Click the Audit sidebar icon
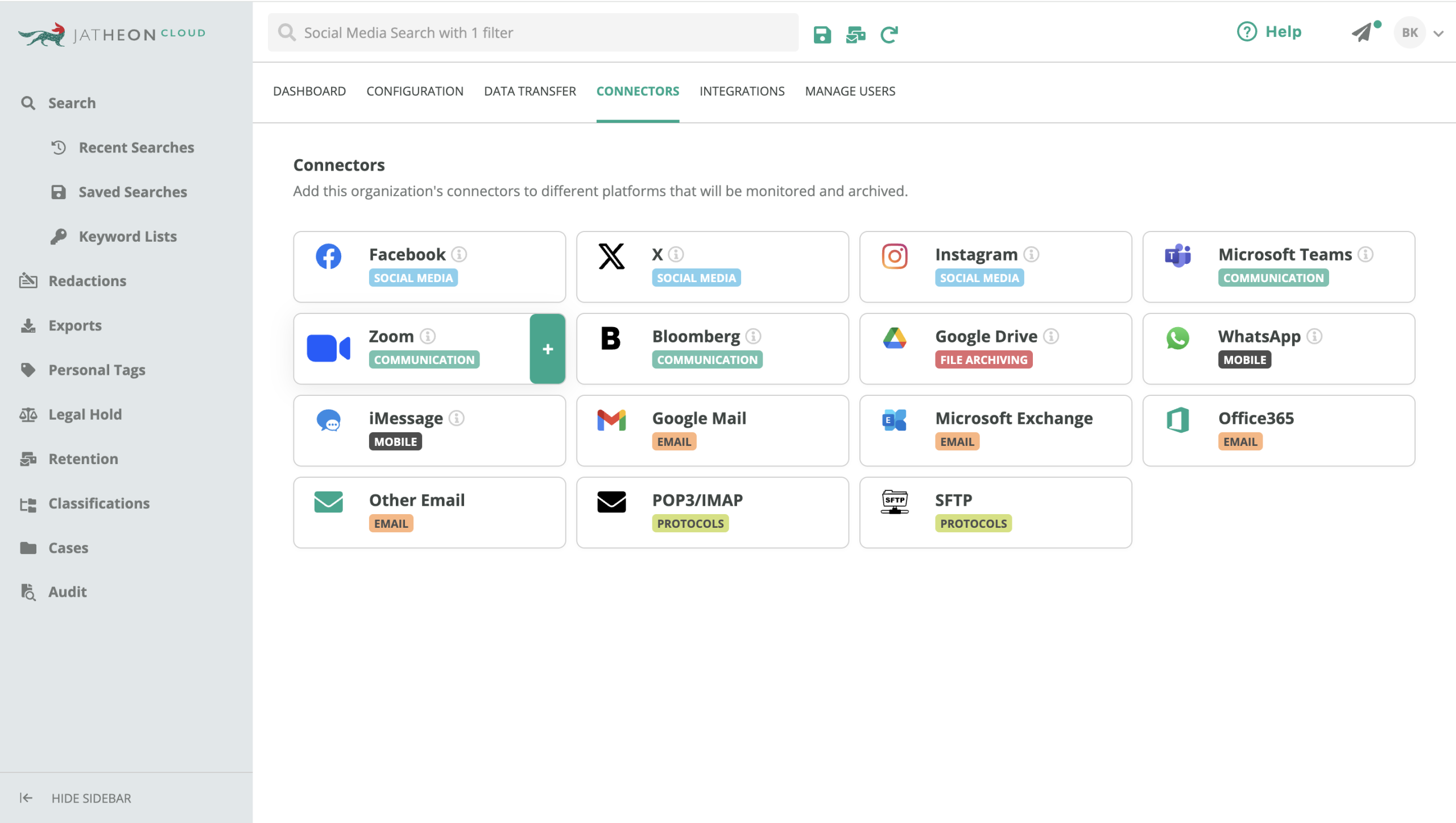Image resolution: width=1456 pixels, height=823 pixels. click(x=28, y=592)
